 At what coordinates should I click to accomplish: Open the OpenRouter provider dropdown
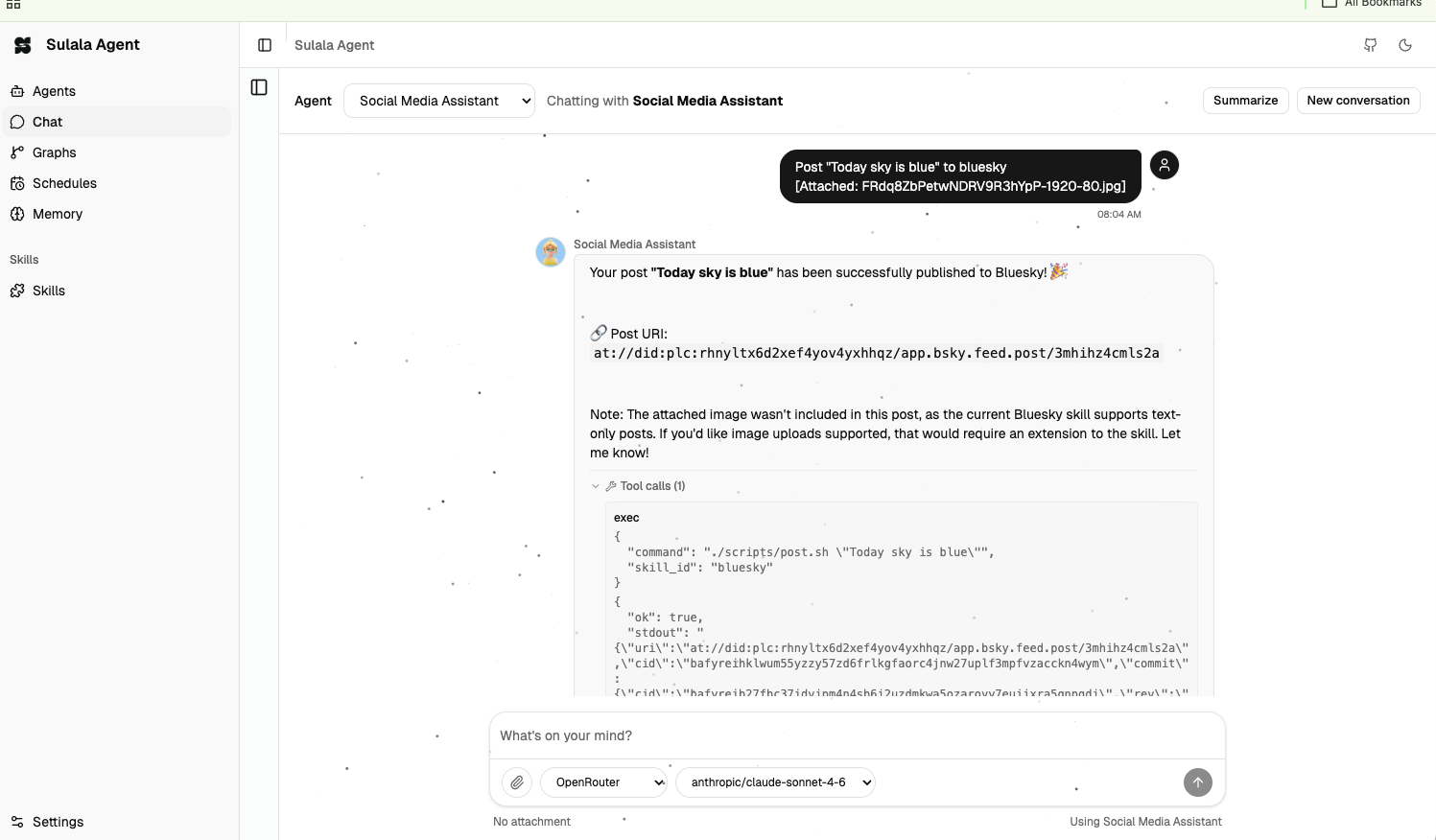pyautogui.click(x=604, y=782)
